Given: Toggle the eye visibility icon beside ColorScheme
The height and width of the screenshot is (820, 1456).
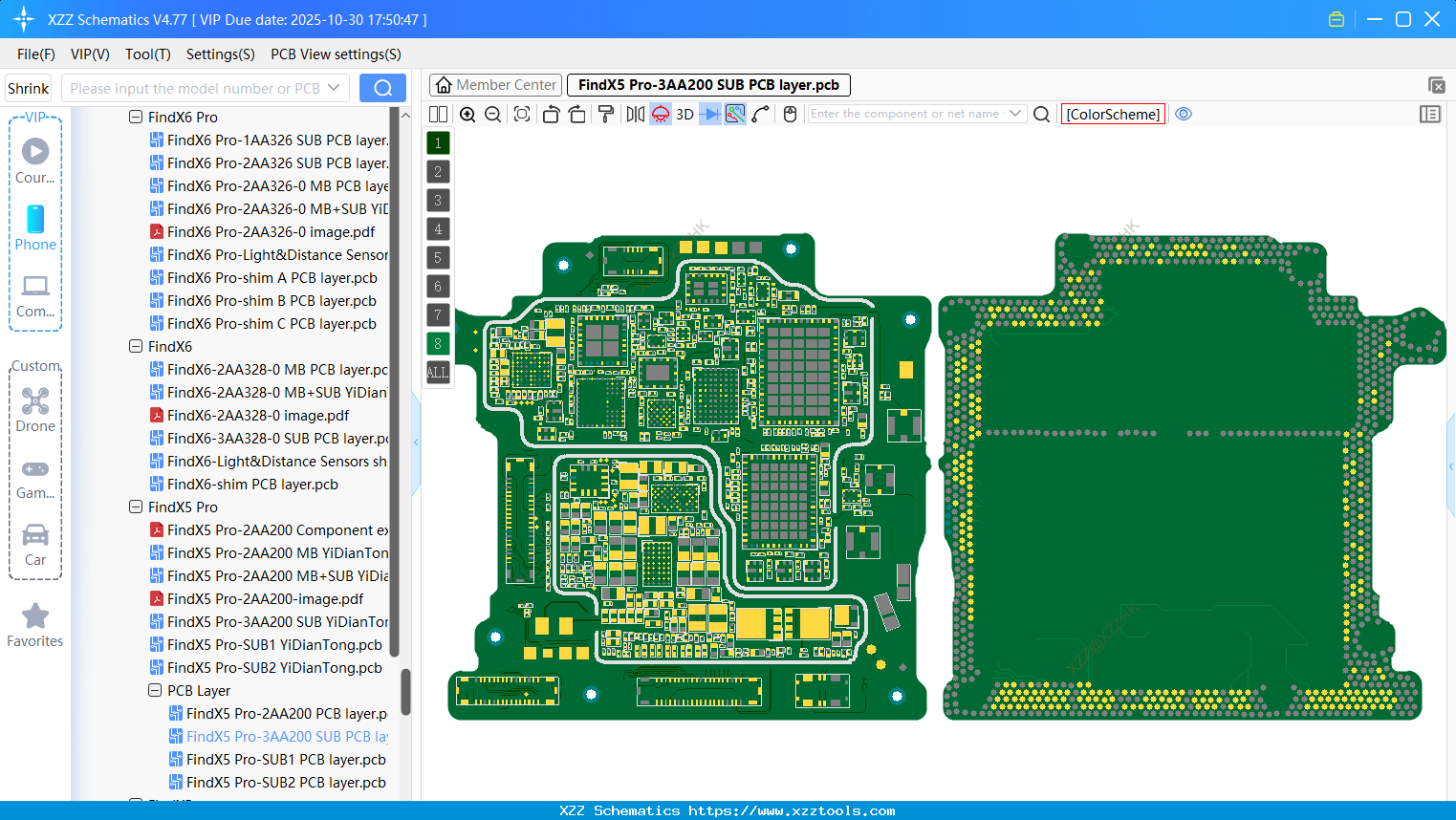Looking at the screenshot, I should (x=1184, y=114).
